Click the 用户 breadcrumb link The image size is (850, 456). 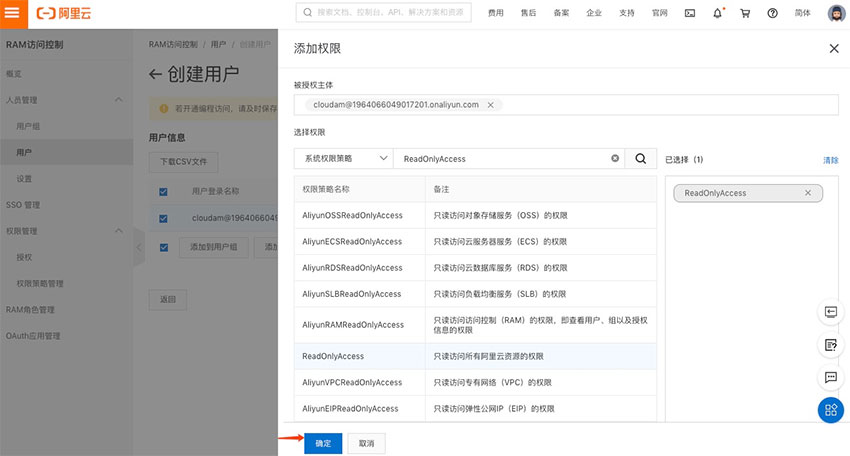[218, 44]
